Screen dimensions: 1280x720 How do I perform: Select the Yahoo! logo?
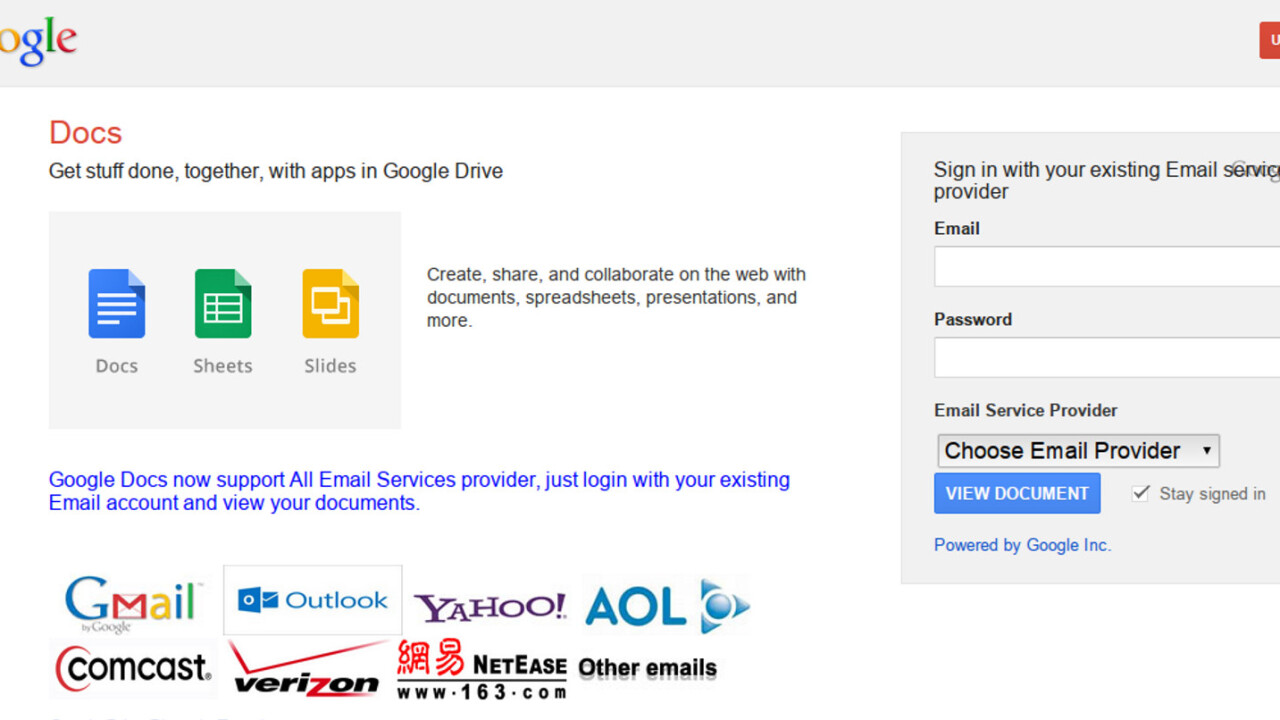point(490,606)
